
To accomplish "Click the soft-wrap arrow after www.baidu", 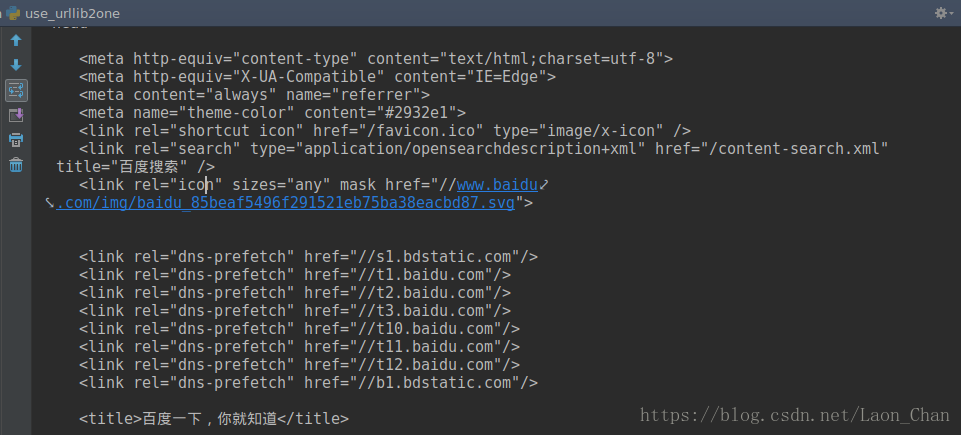I will click(x=543, y=183).
